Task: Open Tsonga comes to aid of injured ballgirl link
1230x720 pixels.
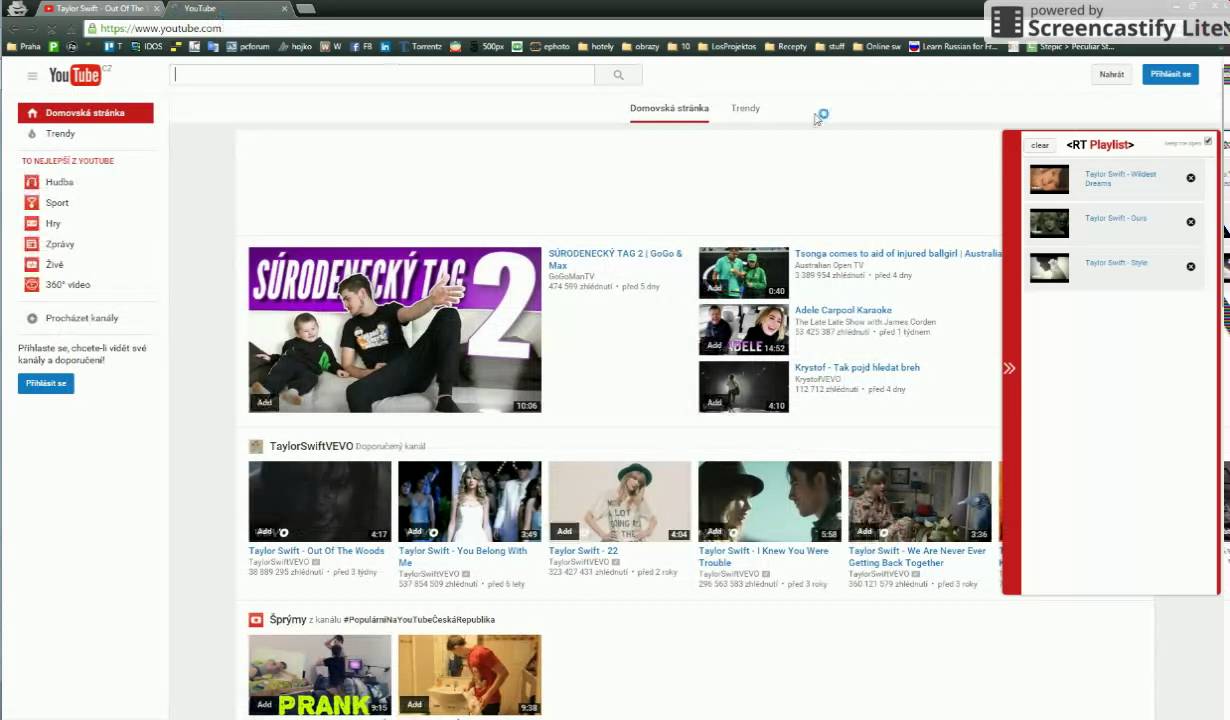Action: [897, 254]
